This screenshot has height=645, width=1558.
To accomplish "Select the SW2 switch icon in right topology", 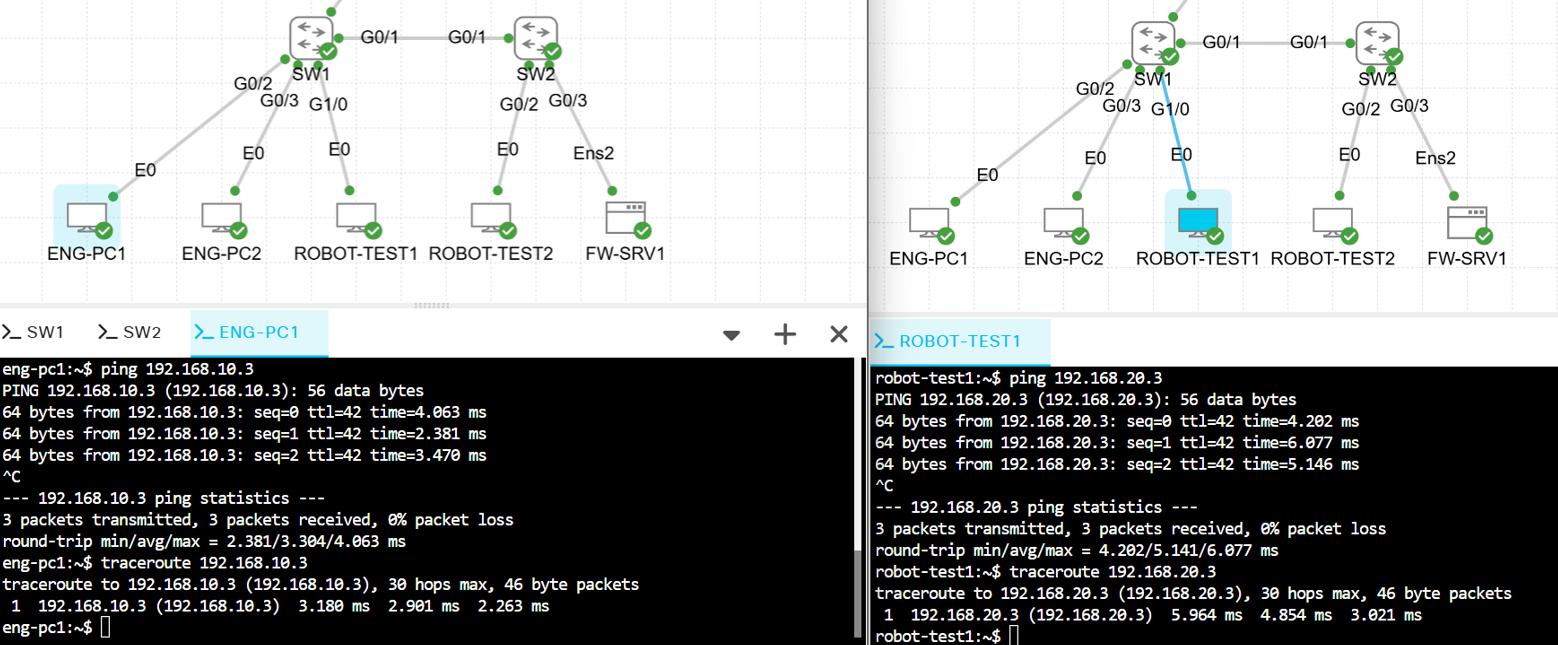I will (1377, 43).
